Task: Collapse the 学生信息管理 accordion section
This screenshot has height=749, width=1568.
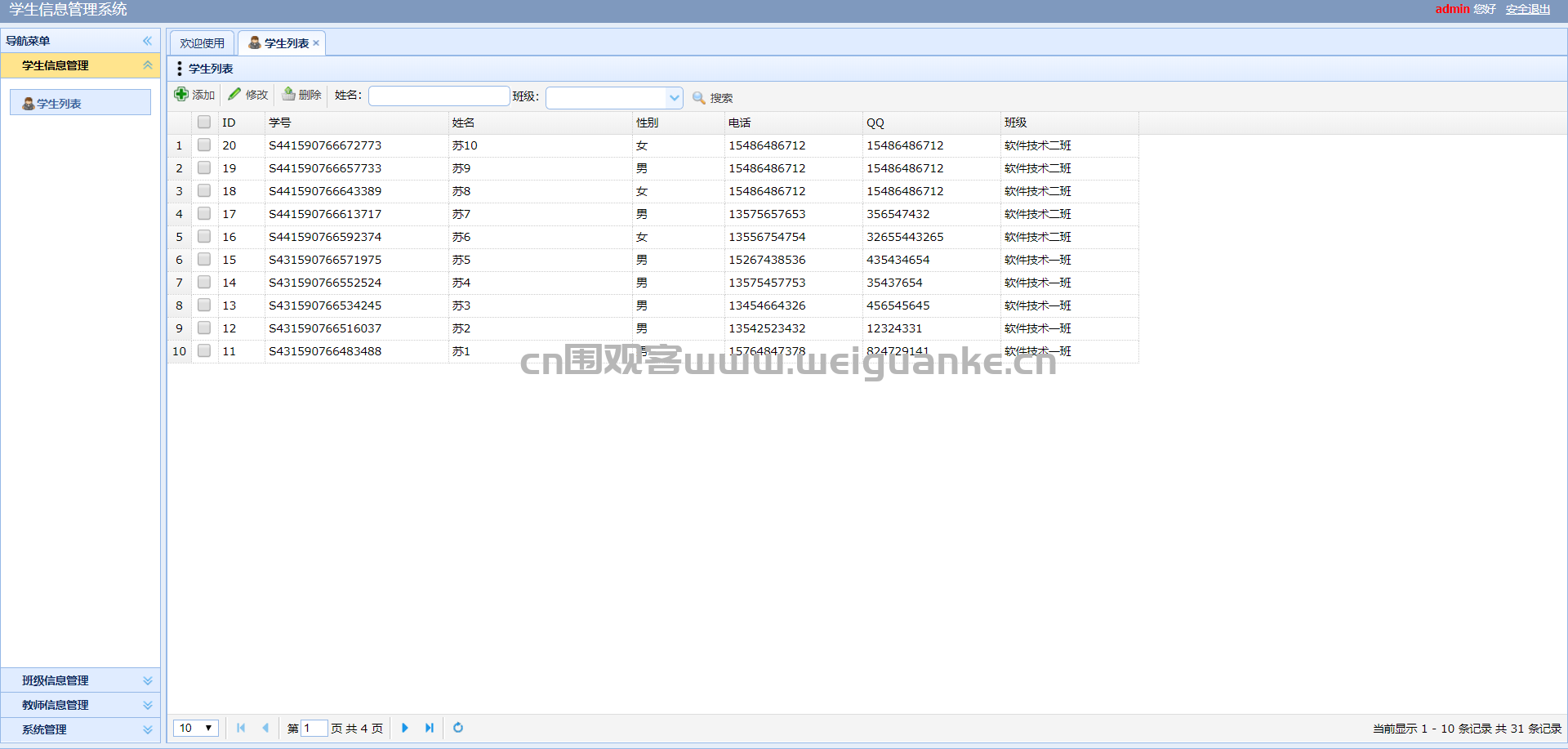Action: [148, 65]
